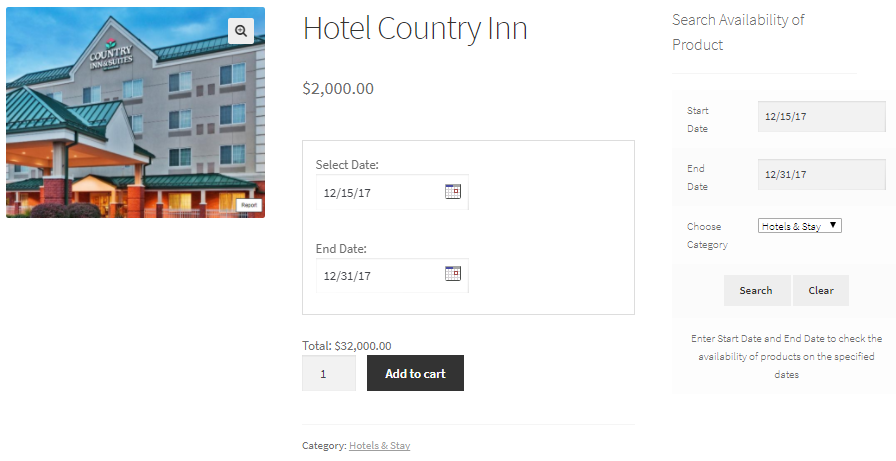Click the Search button in availability panel

756,291
